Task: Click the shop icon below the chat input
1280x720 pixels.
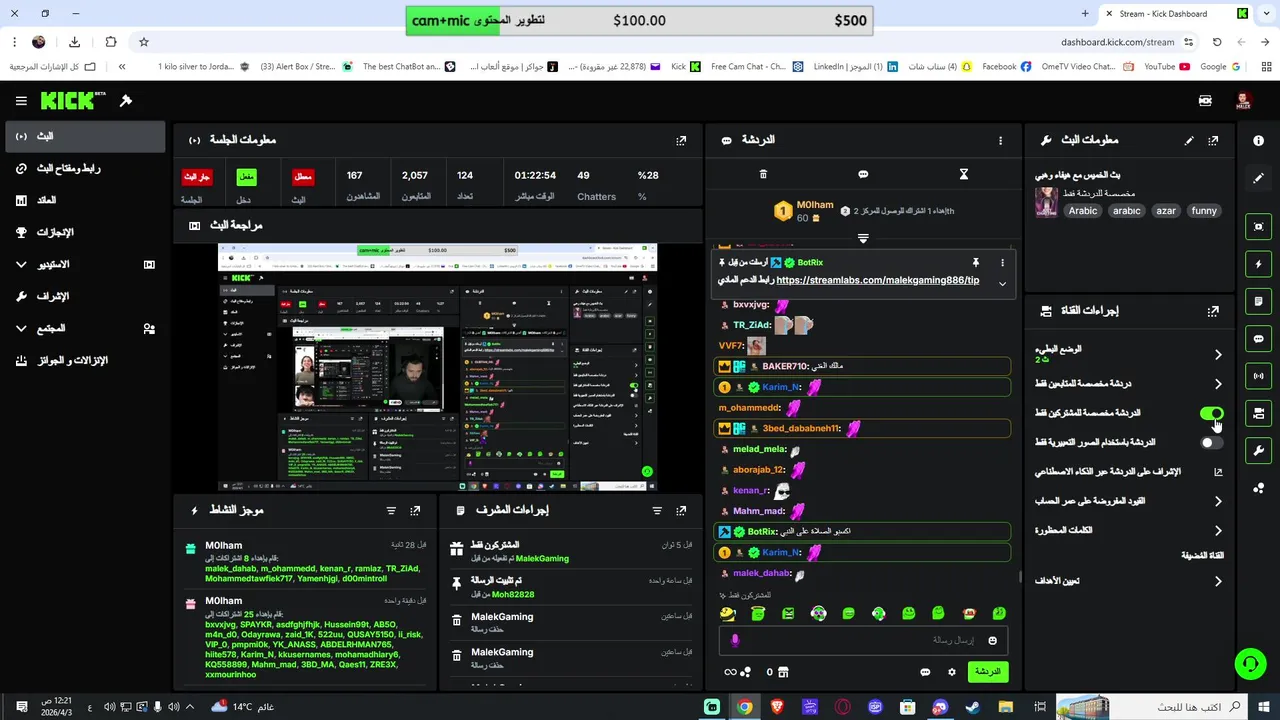Action: coord(783,672)
